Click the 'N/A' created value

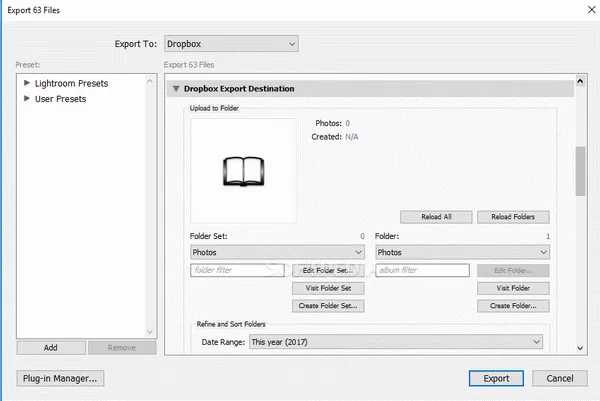point(352,137)
